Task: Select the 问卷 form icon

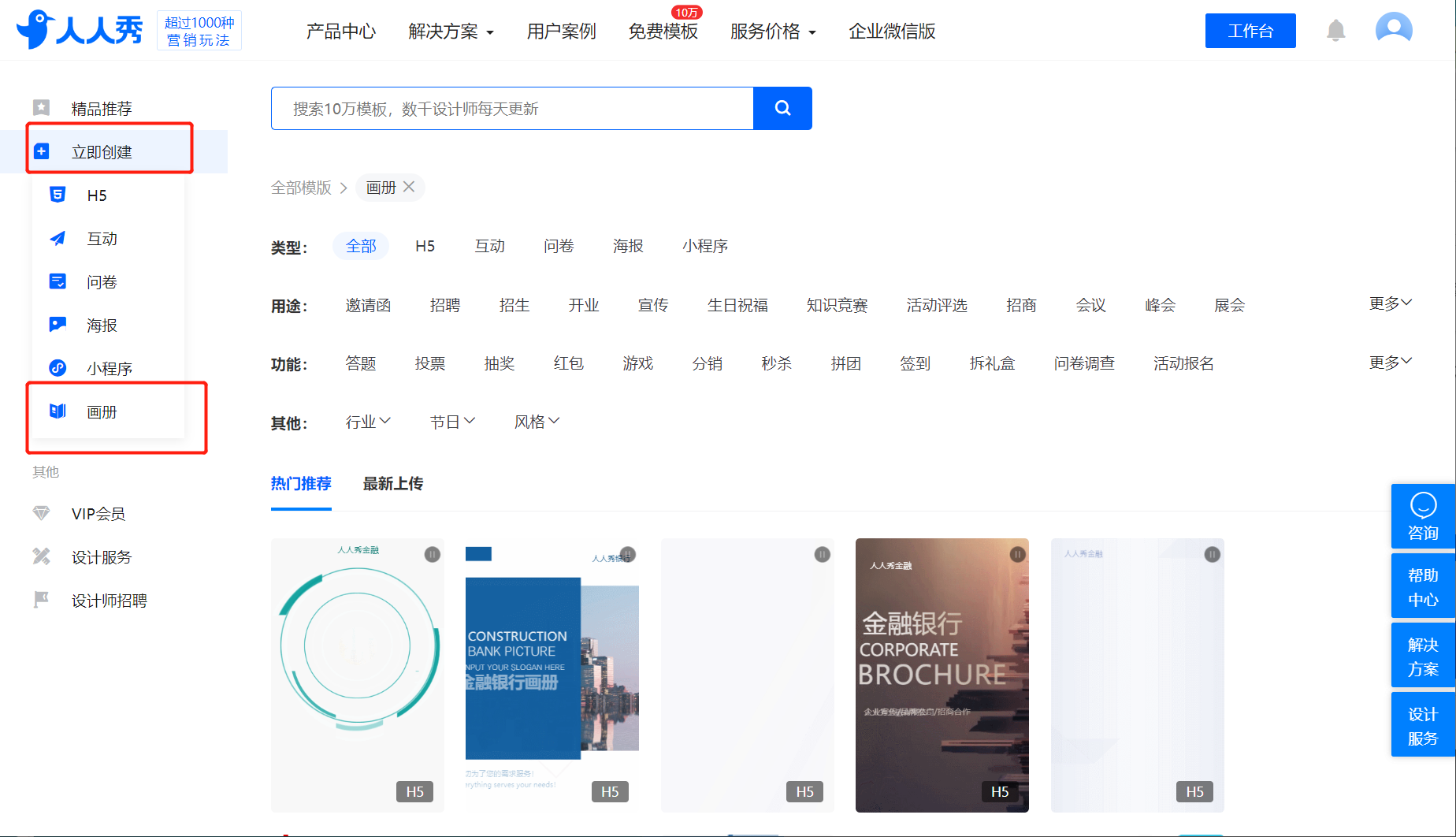Action: 58,281
